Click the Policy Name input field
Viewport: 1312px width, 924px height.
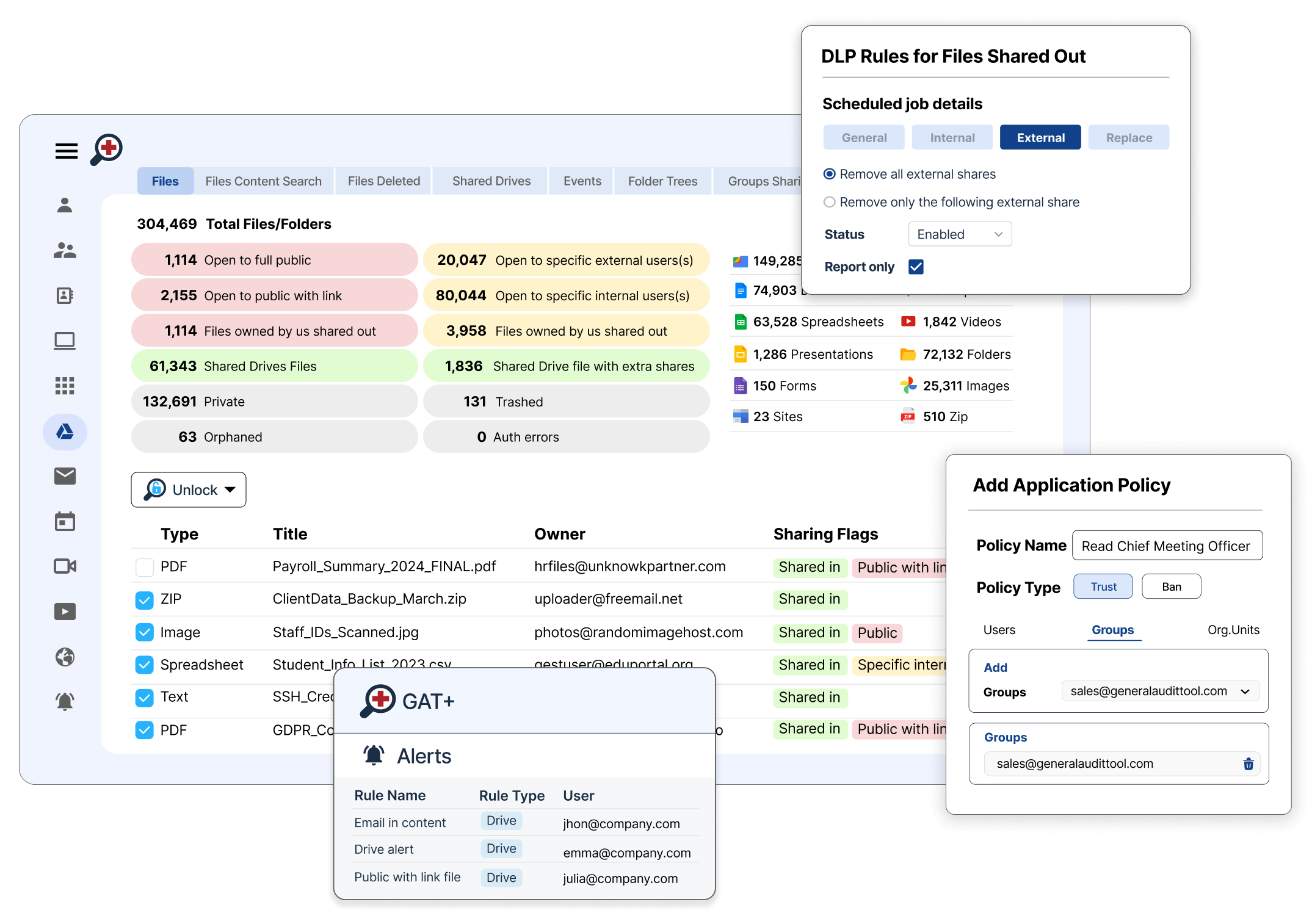1167,546
